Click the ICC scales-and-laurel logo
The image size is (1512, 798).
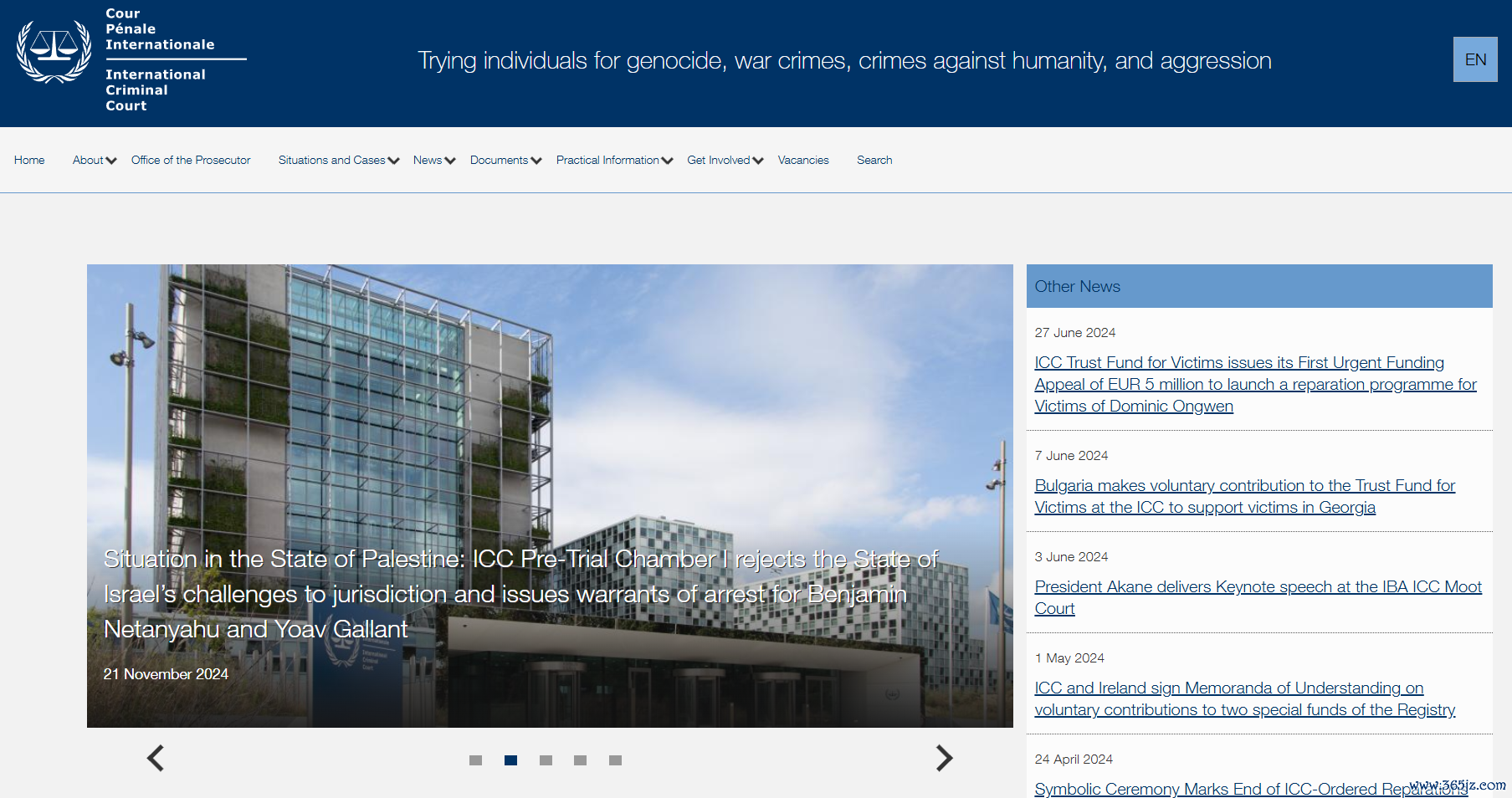point(54,52)
